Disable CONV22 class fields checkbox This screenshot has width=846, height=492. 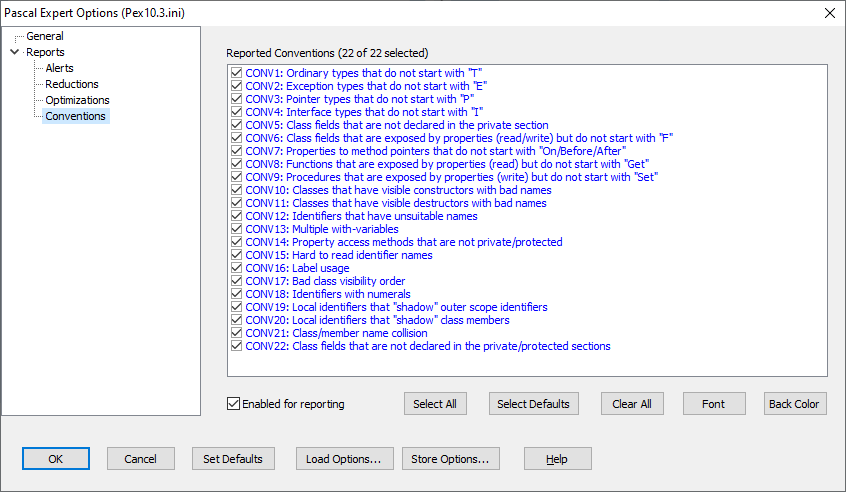(x=236, y=346)
